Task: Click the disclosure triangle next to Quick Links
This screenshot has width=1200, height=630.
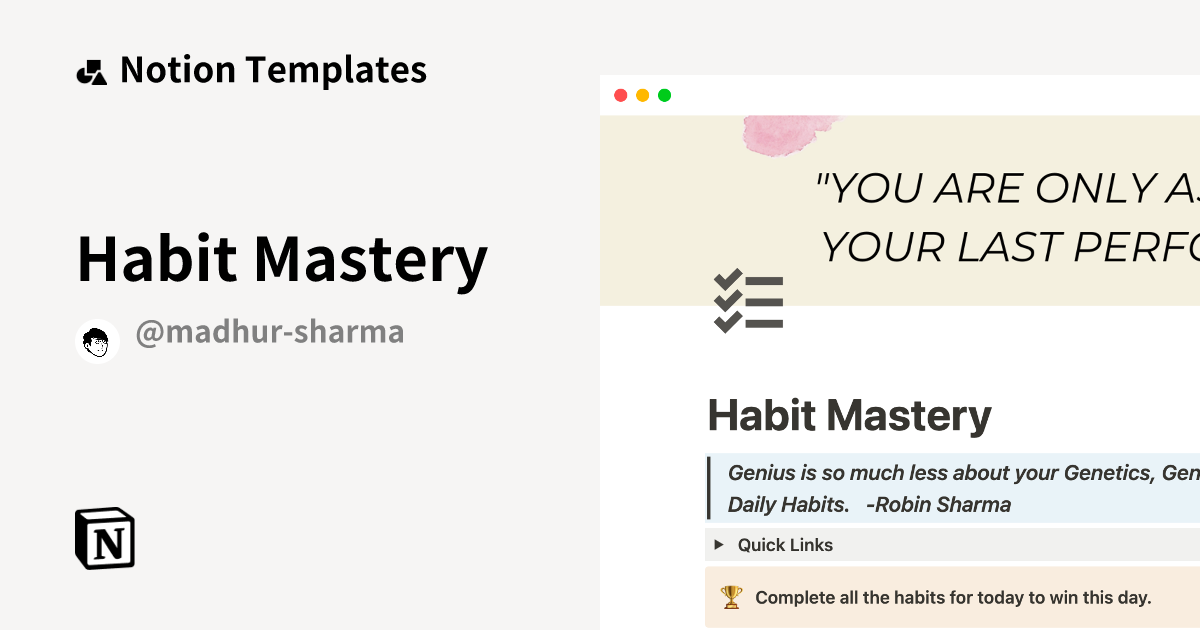Action: point(718,545)
